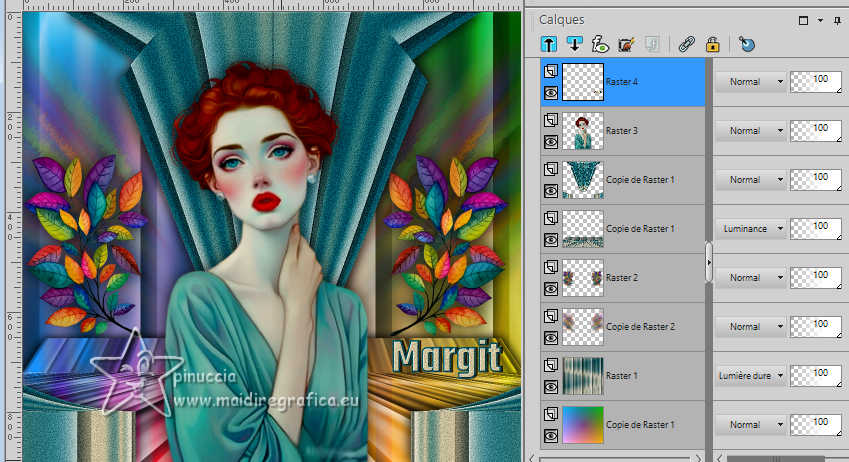Open the Lumière dure blend mode dropdown
The image size is (849, 462).
pyautogui.click(x=751, y=375)
